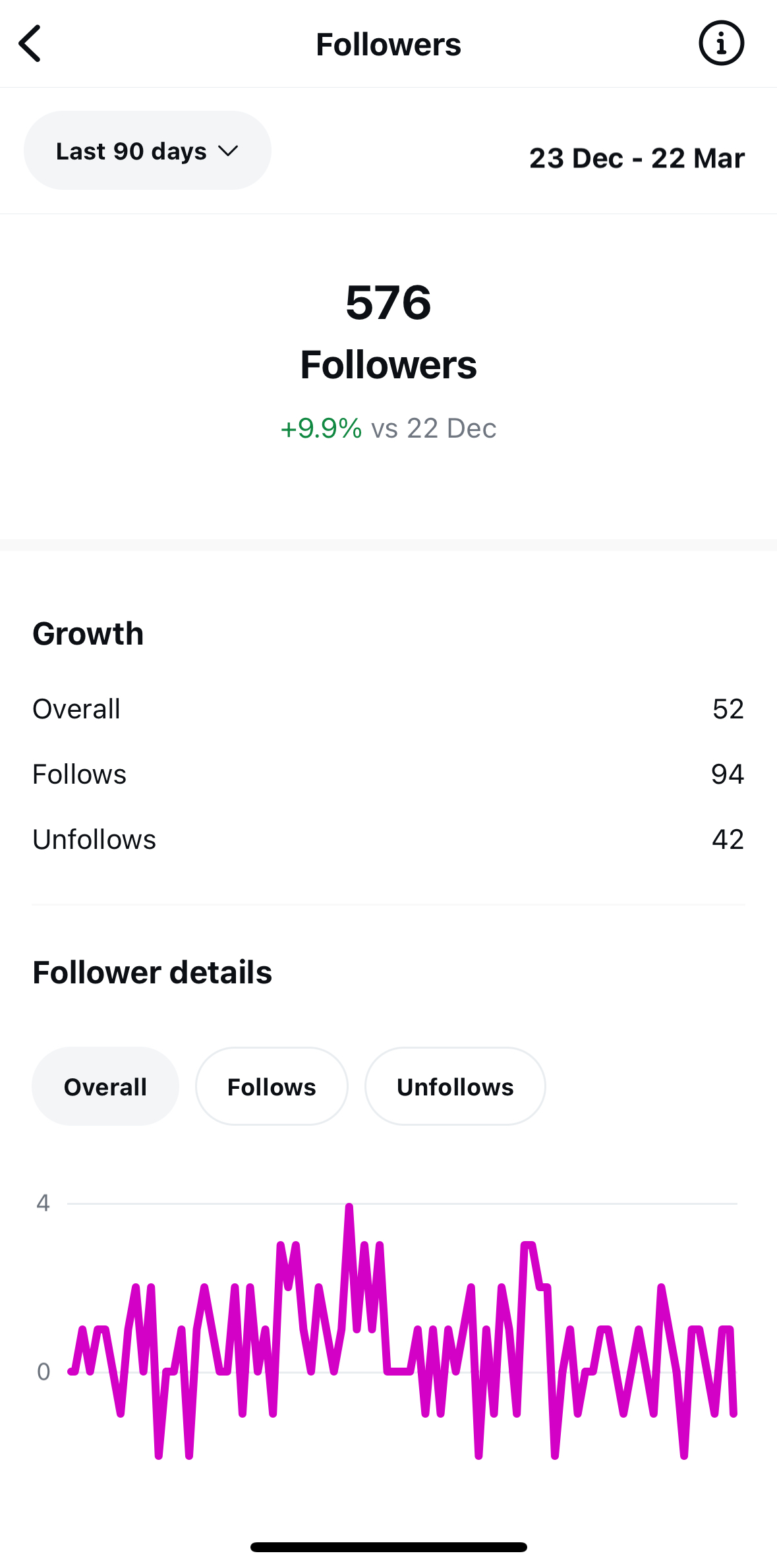
Task: Tap the 576 followers count
Action: tap(388, 303)
